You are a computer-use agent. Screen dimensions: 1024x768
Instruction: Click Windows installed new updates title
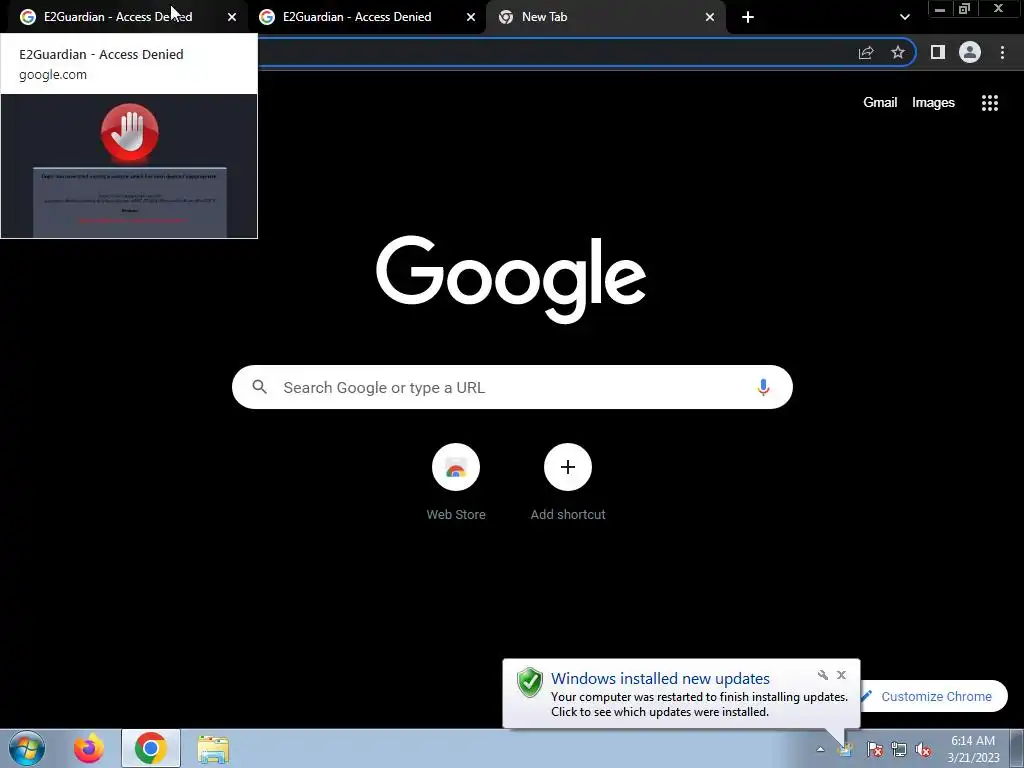660,679
